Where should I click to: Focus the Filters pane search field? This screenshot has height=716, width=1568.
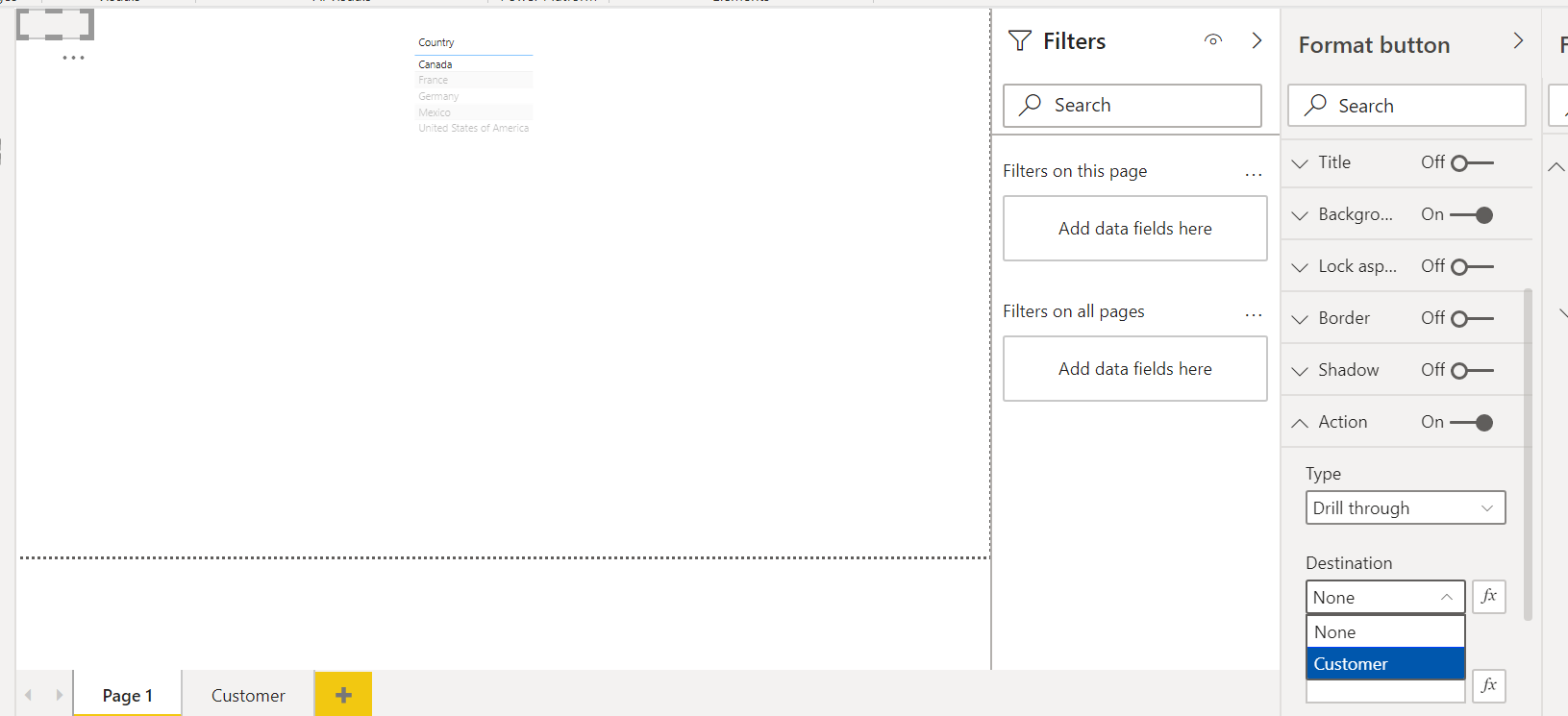[1132, 106]
